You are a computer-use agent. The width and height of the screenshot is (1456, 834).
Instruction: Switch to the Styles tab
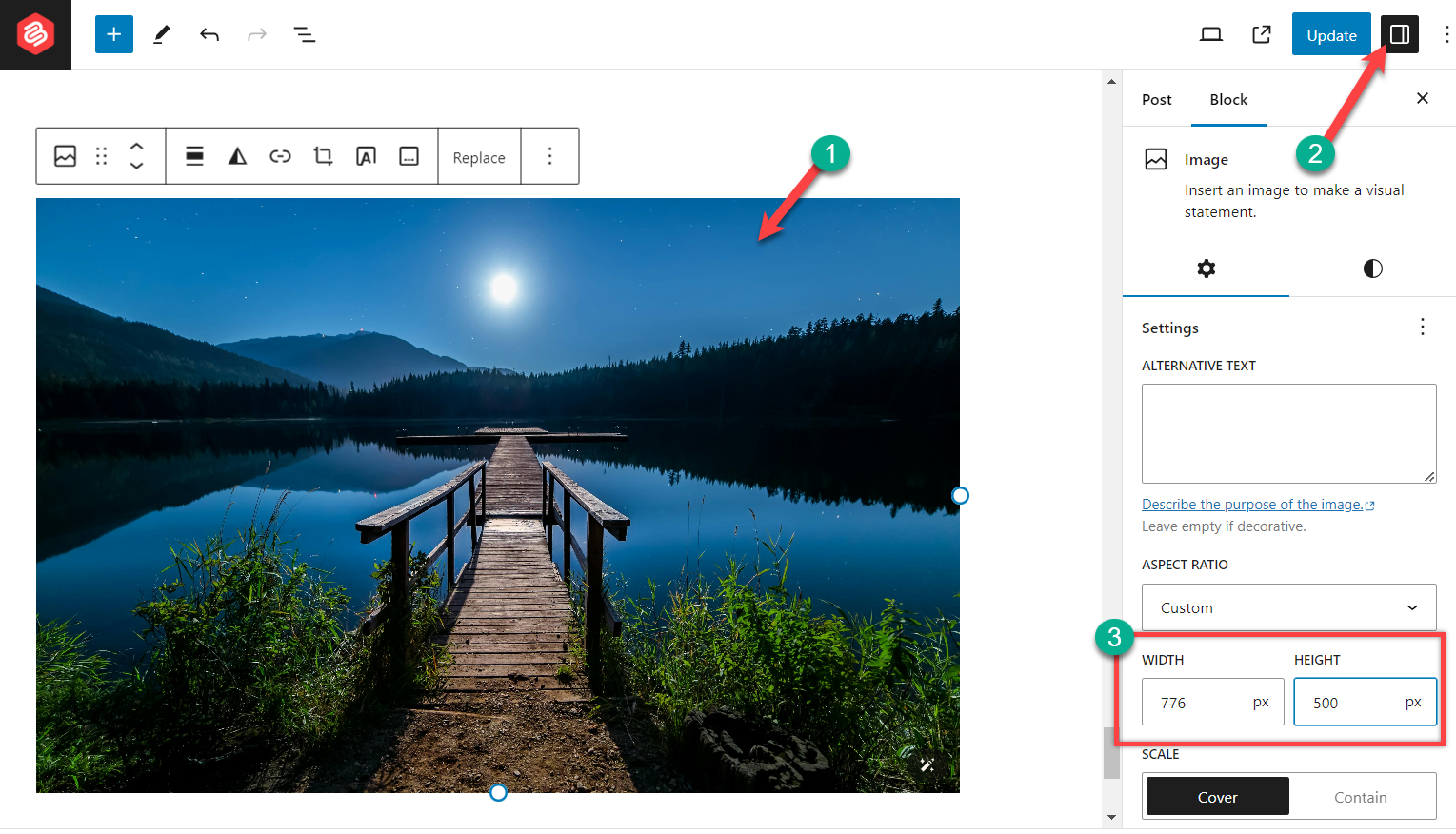[1372, 268]
